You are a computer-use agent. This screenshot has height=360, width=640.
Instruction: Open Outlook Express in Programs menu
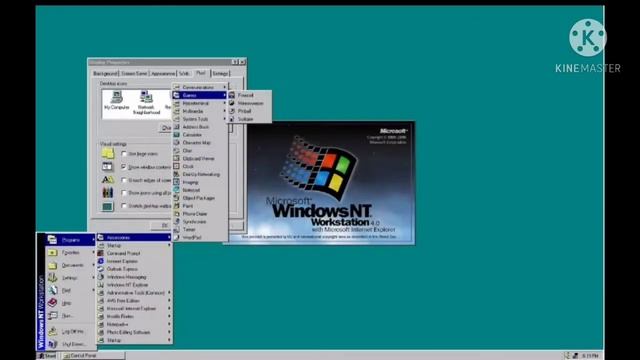pos(134,269)
